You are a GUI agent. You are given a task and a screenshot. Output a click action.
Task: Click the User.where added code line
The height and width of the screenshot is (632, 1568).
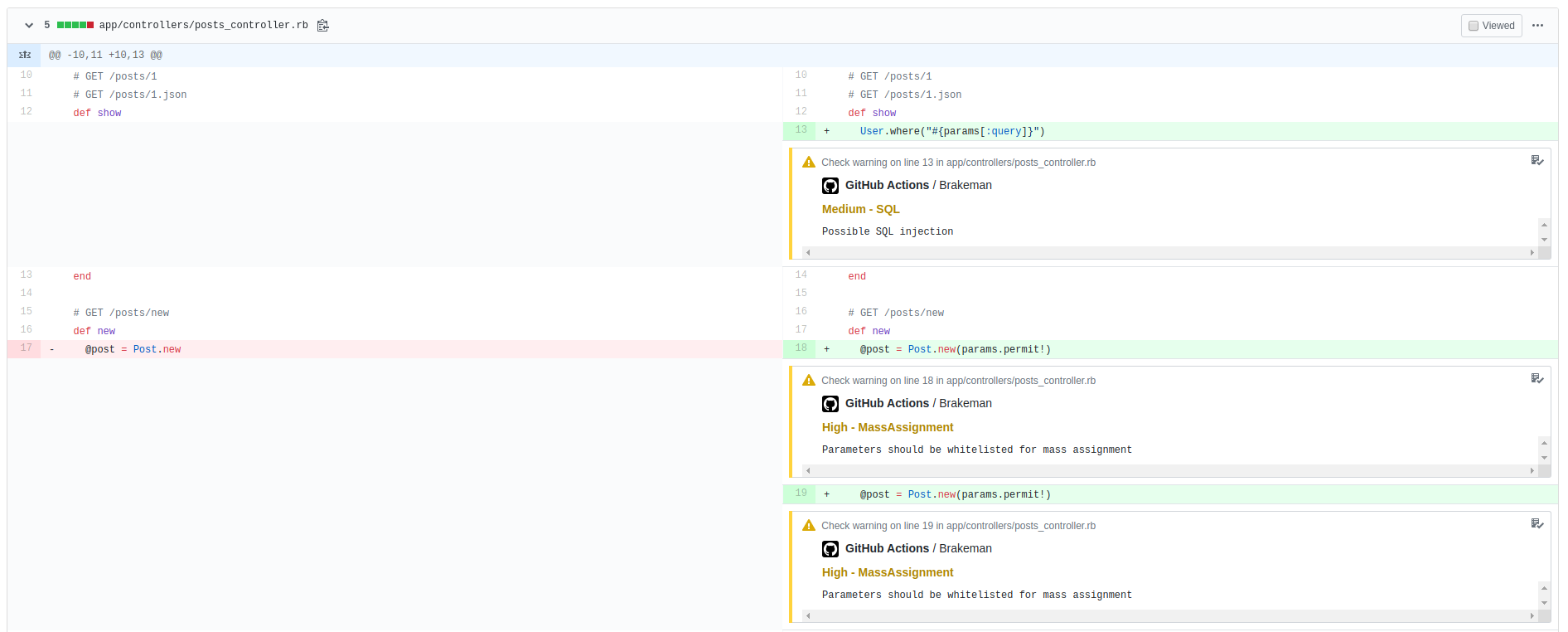tap(1187, 131)
